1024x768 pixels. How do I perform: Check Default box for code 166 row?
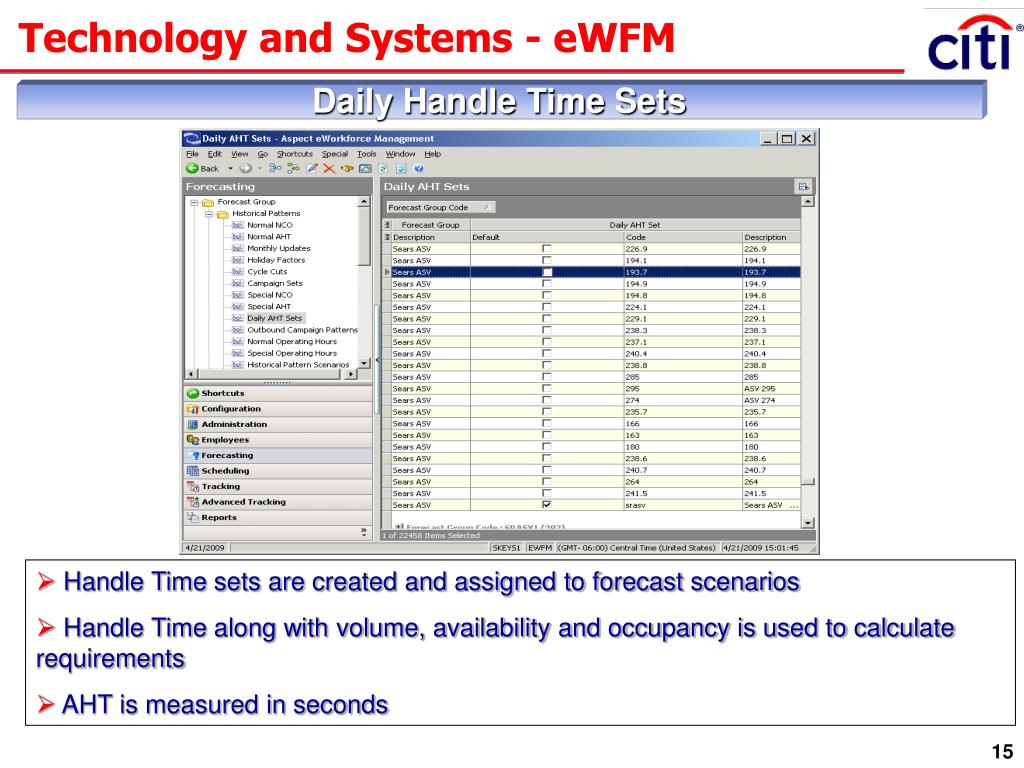click(547, 424)
